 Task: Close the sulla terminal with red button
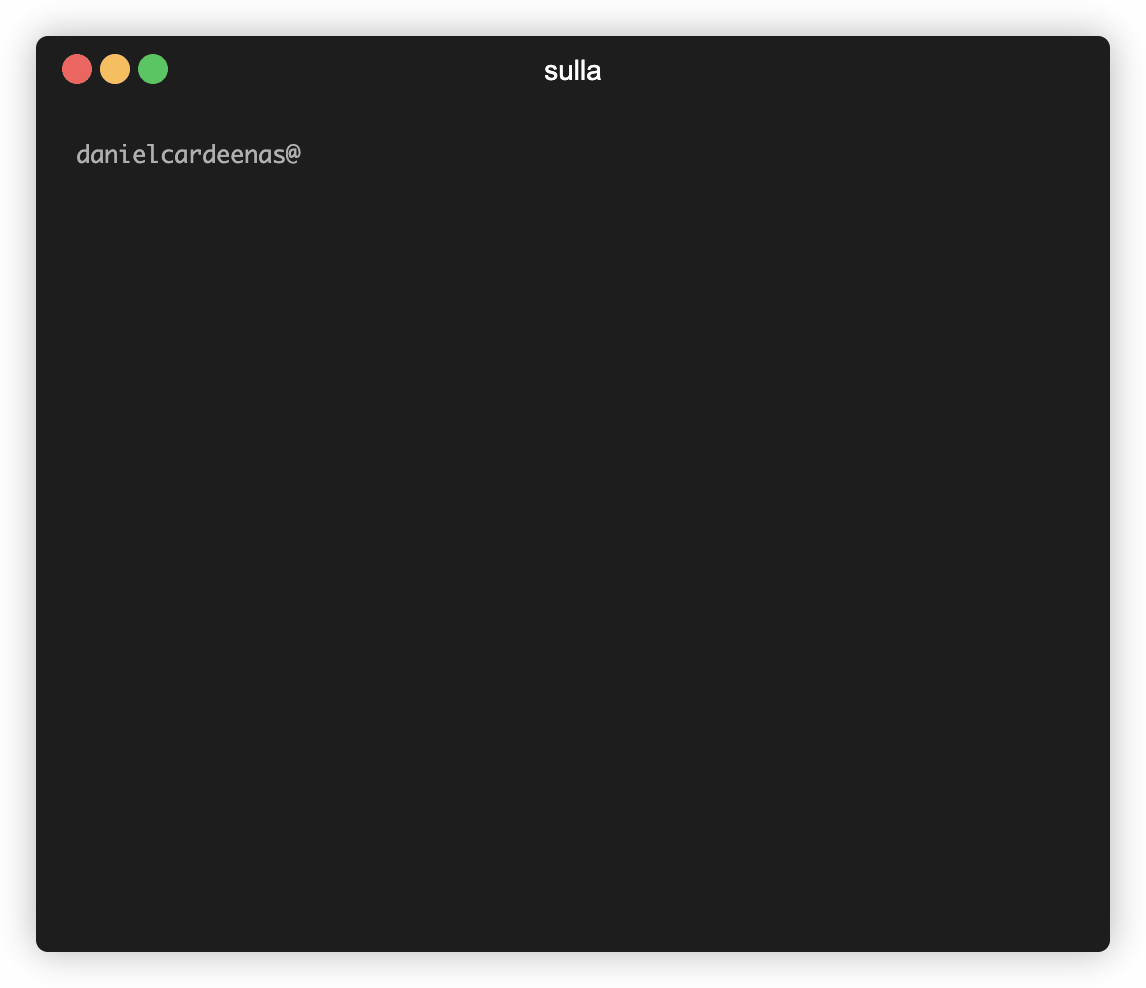click(77, 69)
